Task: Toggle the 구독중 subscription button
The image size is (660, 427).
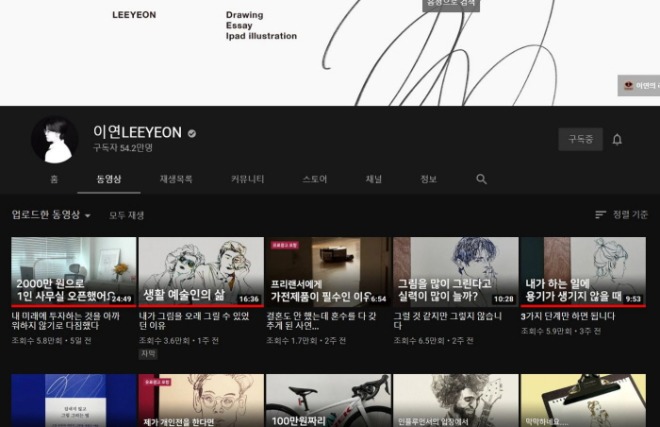Action: pos(580,139)
